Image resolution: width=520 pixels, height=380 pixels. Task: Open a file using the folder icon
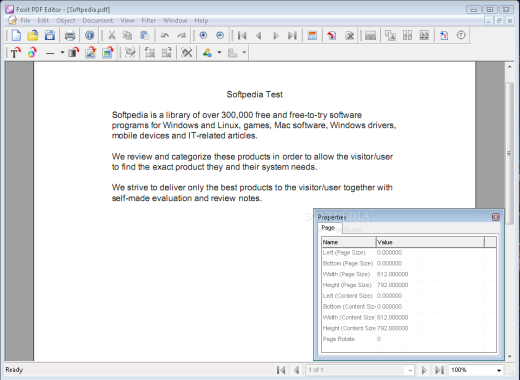click(33, 35)
